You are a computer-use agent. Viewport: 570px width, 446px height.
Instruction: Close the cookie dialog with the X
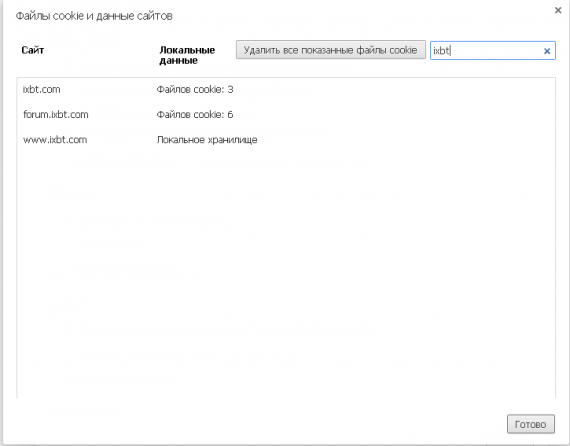(558, 11)
